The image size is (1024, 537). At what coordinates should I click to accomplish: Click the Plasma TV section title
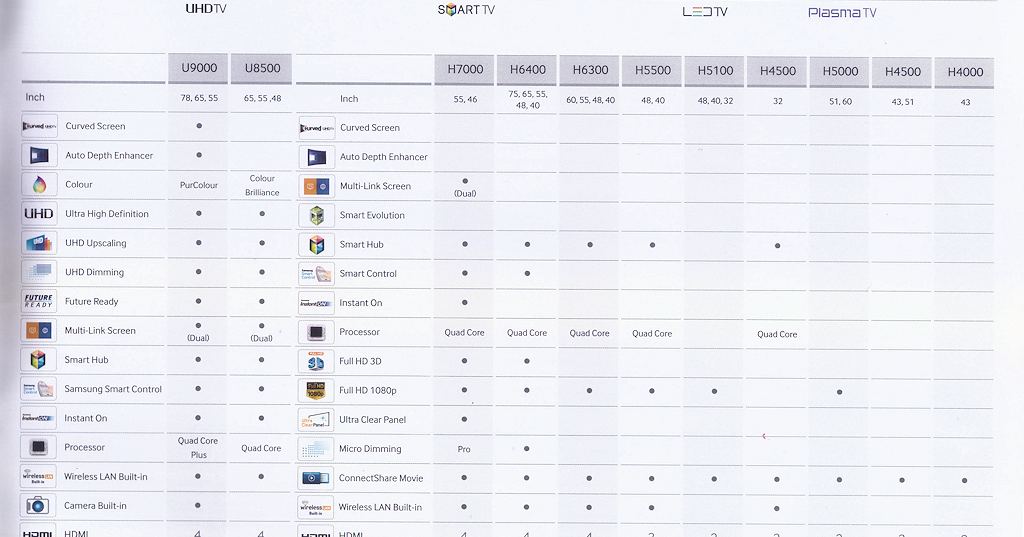pos(842,12)
